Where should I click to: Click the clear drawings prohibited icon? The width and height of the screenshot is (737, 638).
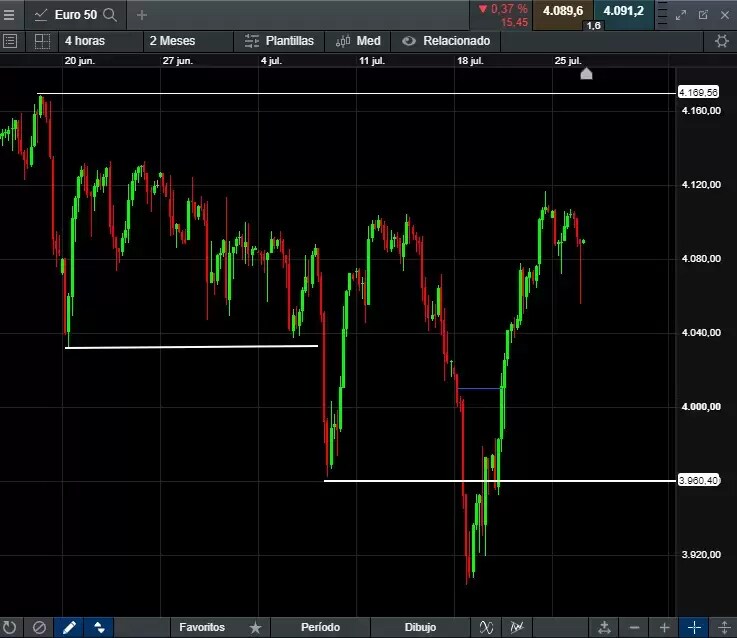[x=39, y=628]
